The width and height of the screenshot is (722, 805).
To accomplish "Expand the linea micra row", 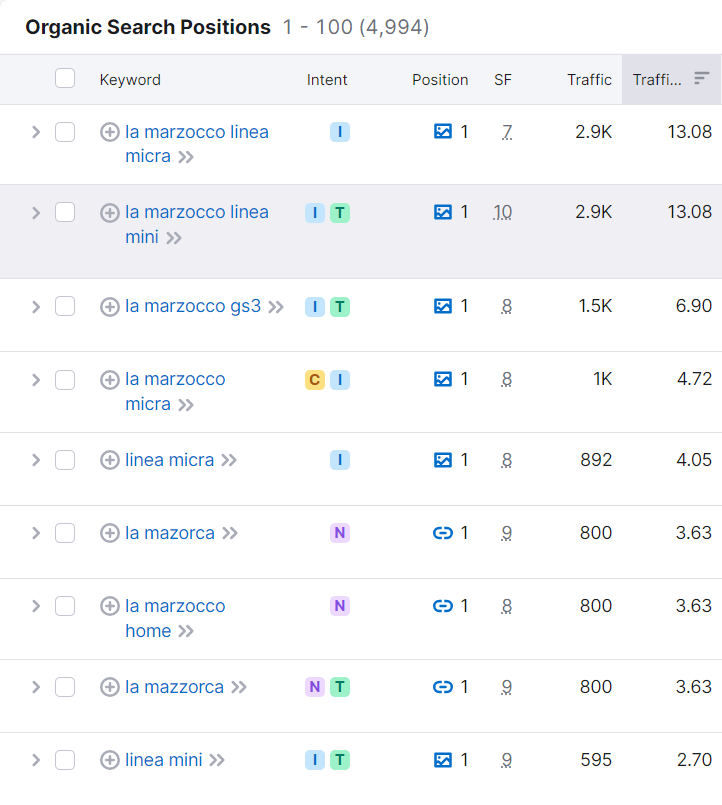I will tap(35, 460).
